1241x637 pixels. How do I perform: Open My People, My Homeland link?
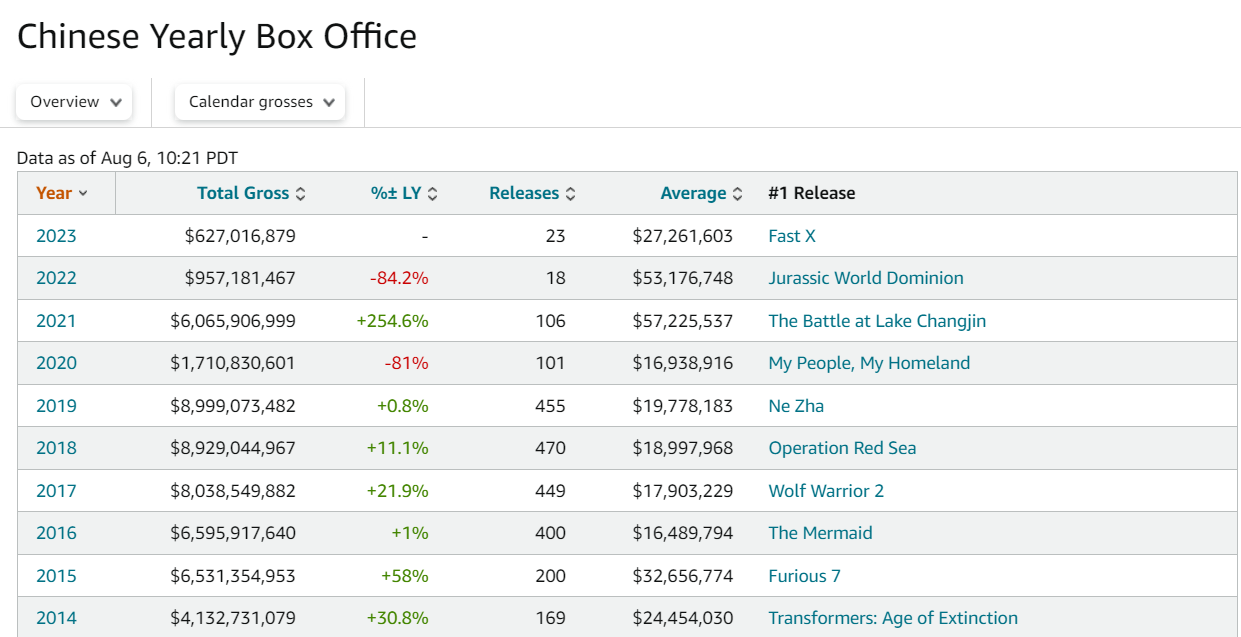869,363
